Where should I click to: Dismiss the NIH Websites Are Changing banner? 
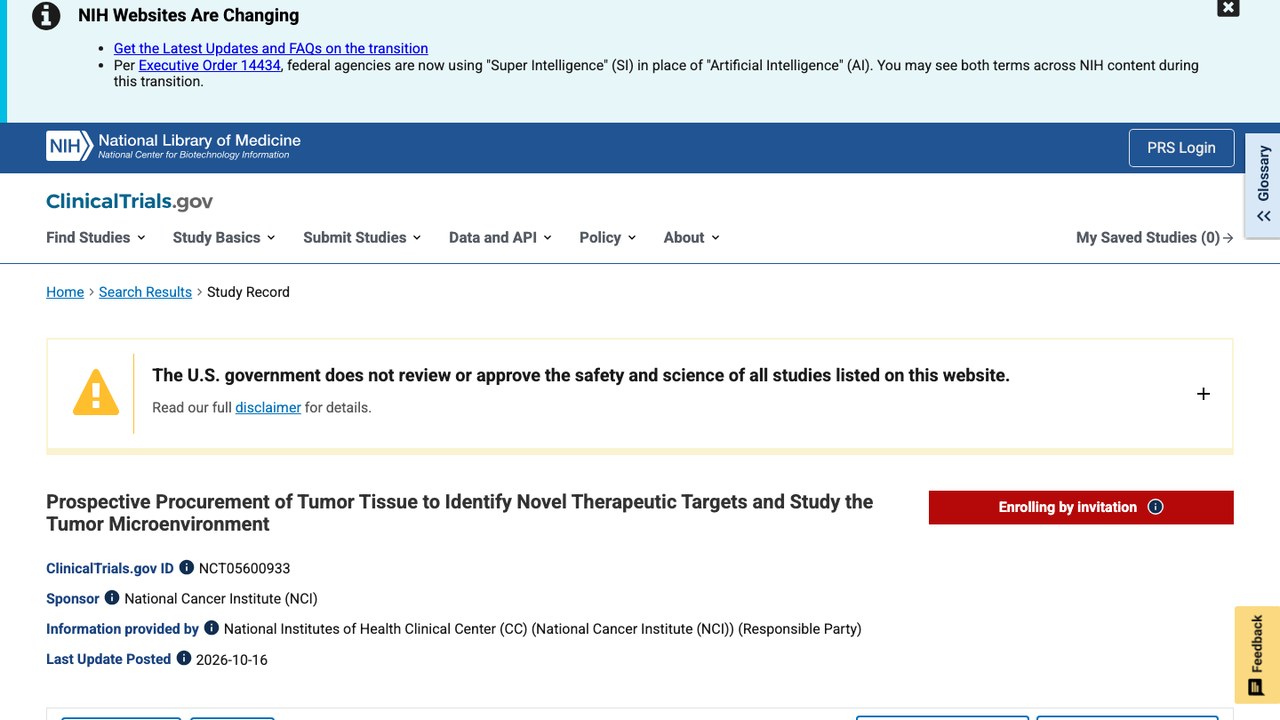coord(1228,8)
